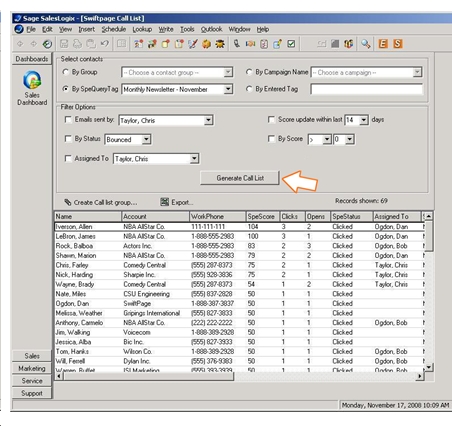Select the By Group radio button

(66, 72)
